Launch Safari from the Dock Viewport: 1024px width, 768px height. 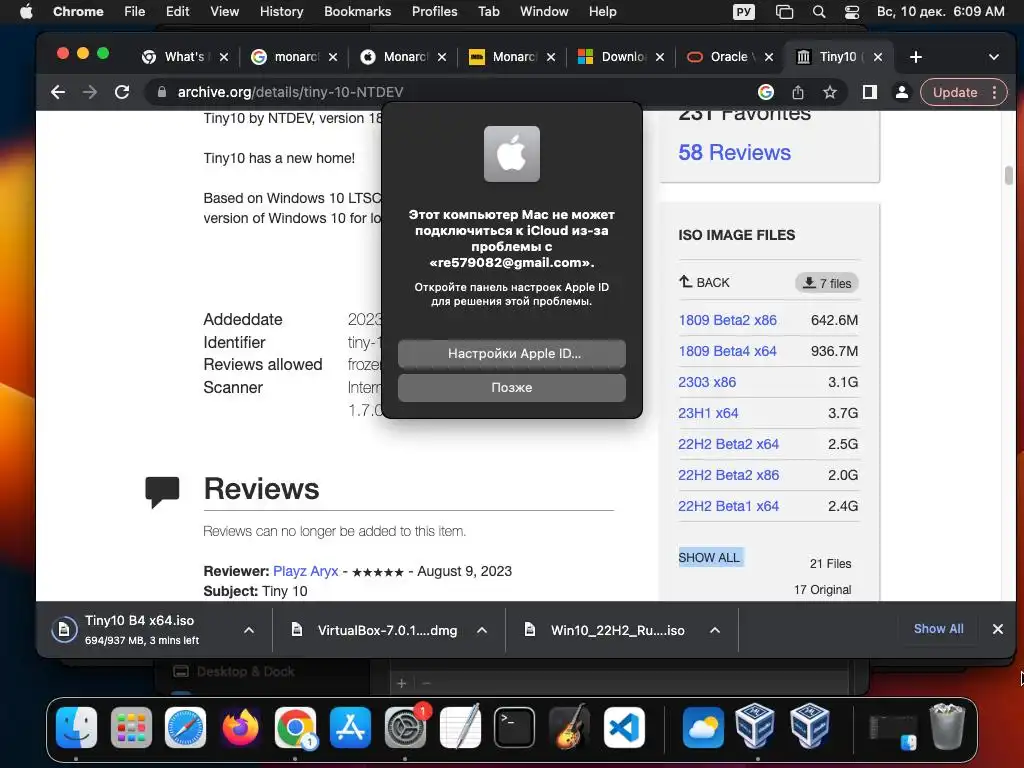(x=185, y=727)
